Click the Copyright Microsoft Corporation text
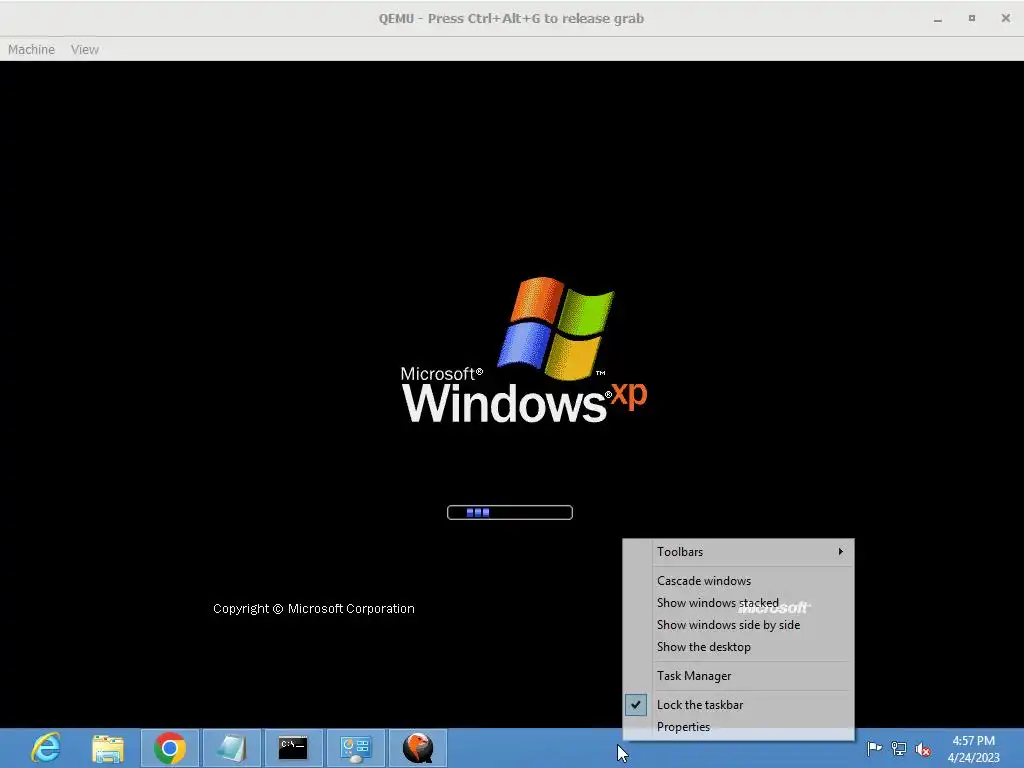 (x=313, y=609)
